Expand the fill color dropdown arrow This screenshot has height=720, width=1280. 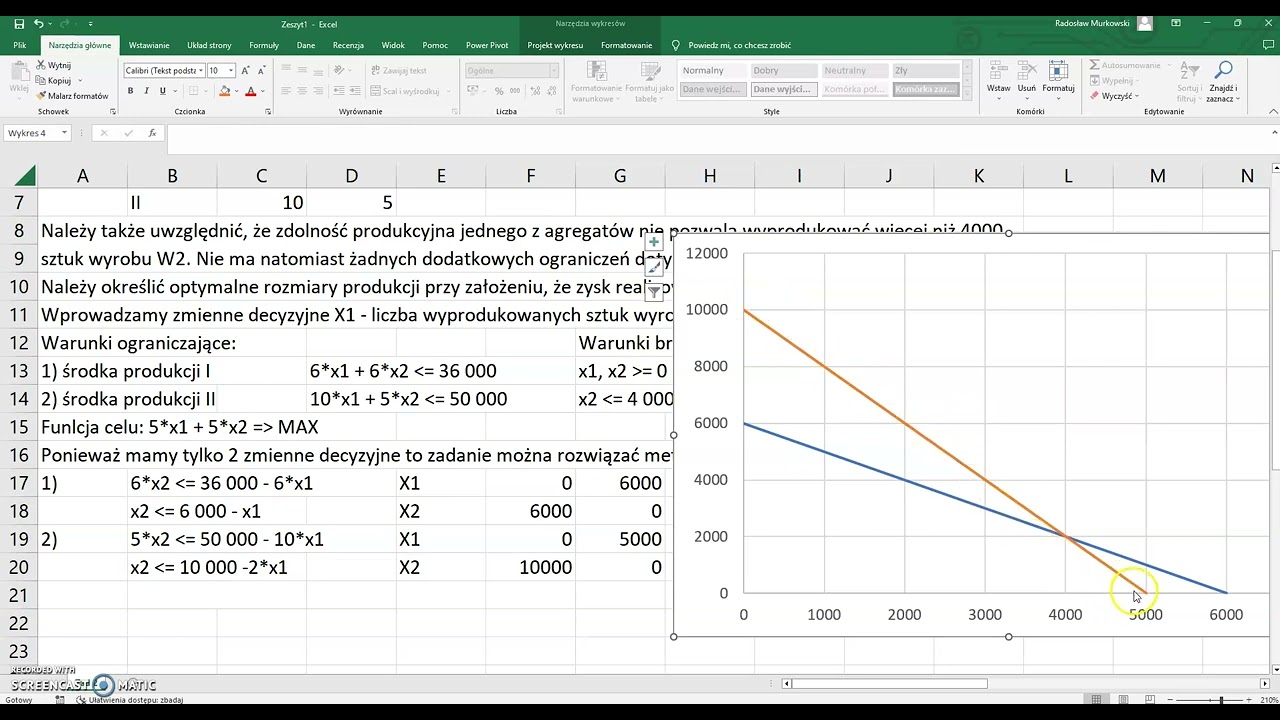click(237, 91)
